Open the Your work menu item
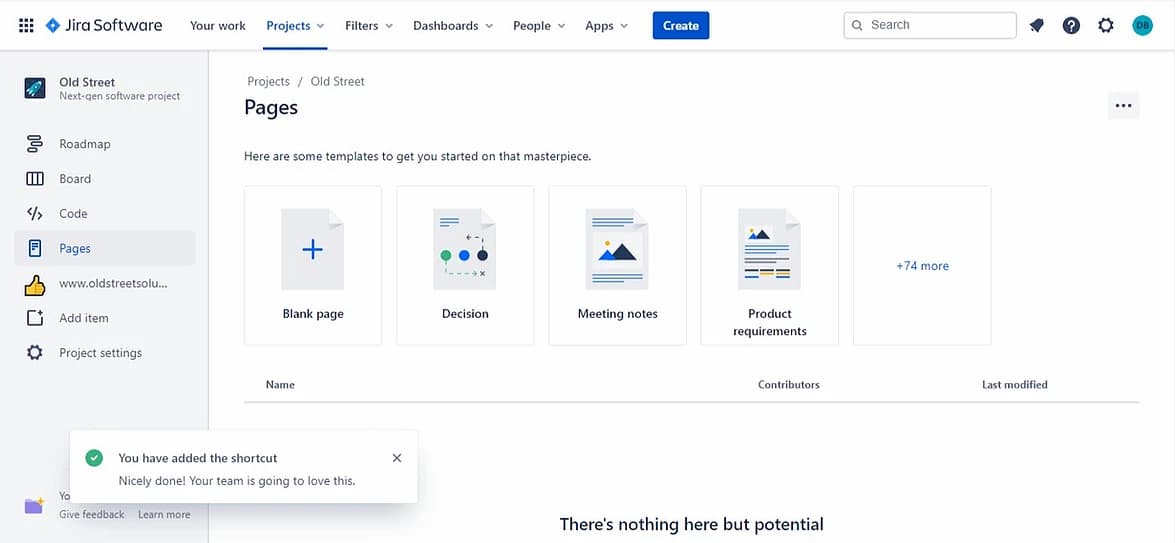 pos(217,25)
